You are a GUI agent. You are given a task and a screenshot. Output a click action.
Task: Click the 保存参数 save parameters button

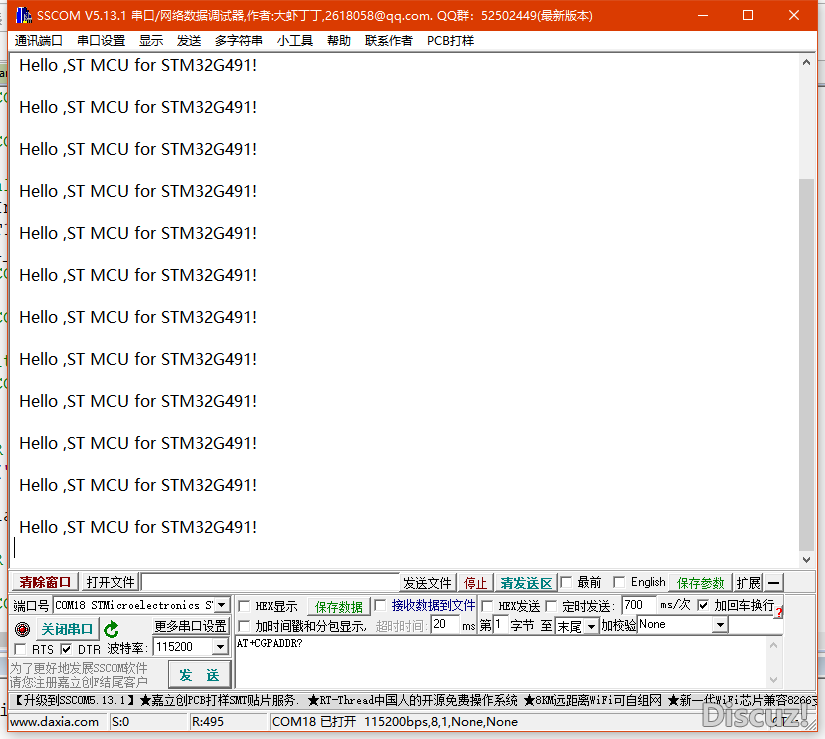pos(700,583)
